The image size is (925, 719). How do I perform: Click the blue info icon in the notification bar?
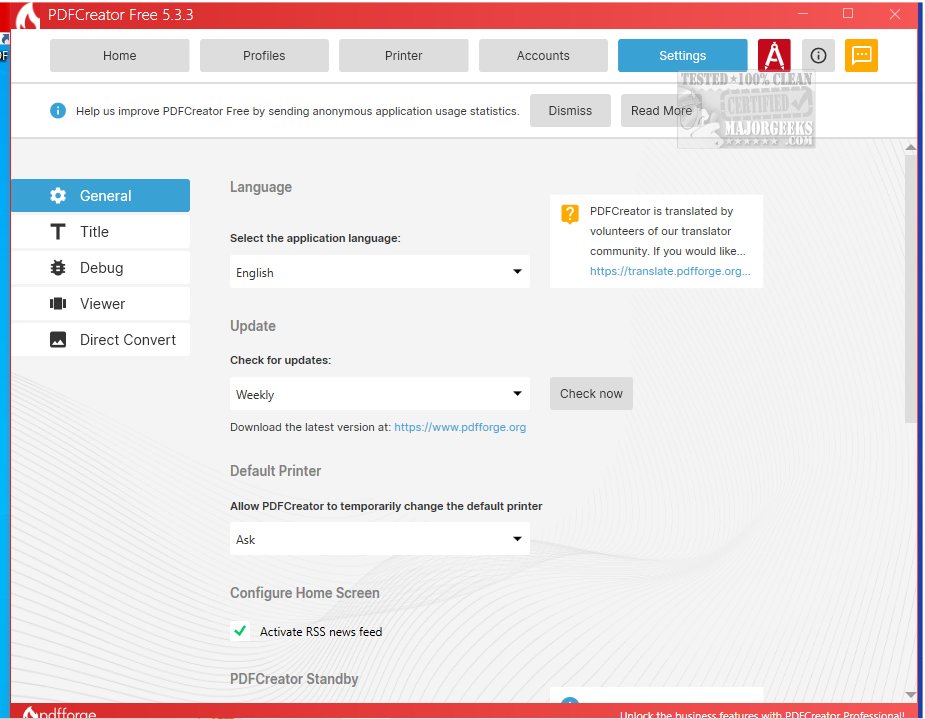click(x=58, y=110)
